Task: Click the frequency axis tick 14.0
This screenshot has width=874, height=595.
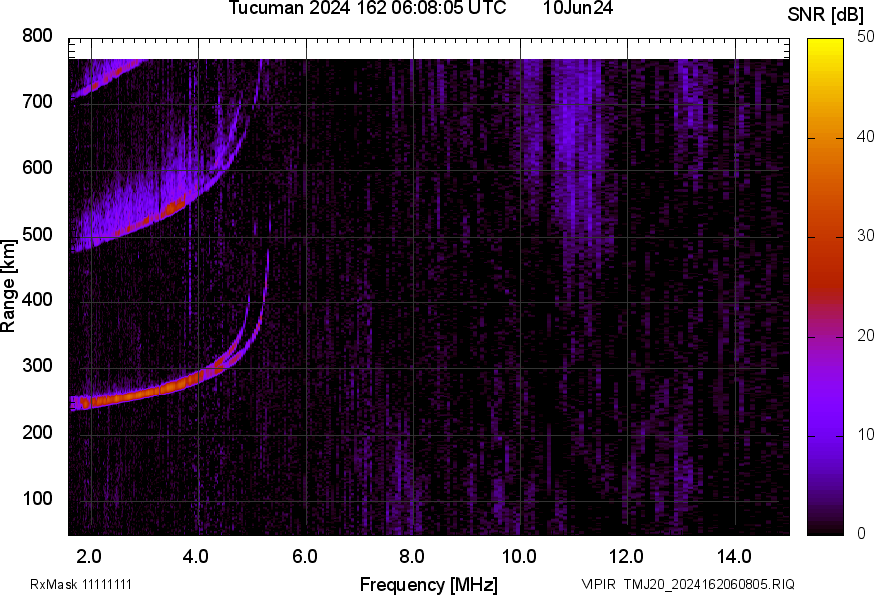Action: [x=734, y=557]
